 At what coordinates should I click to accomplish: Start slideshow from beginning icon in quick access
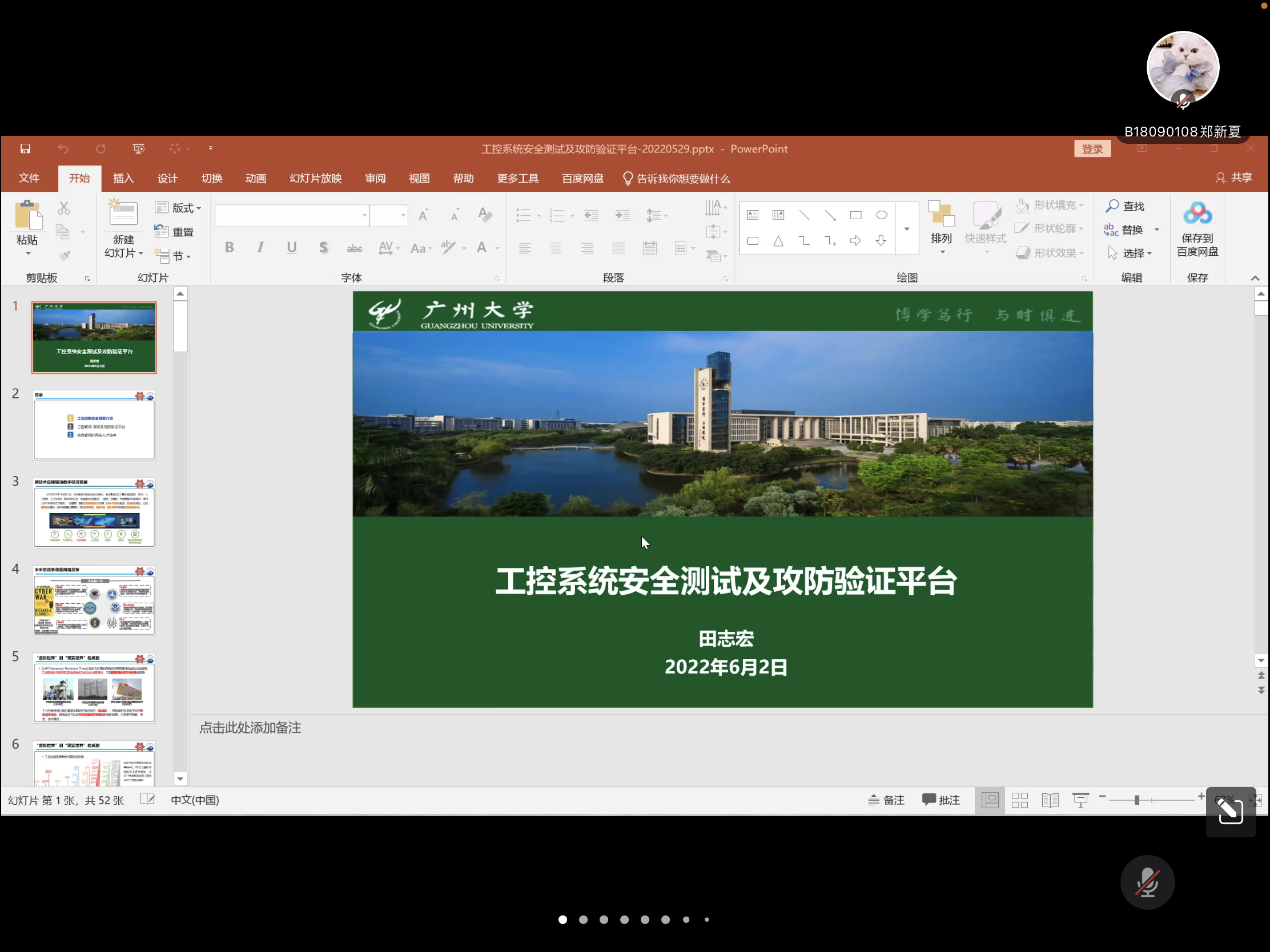pyautogui.click(x=138, y=148)
